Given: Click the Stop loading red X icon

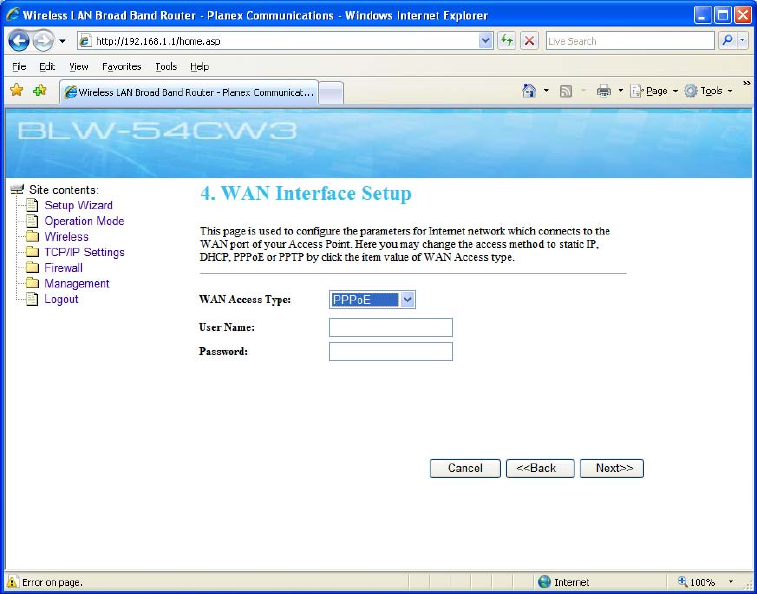Looking at the screenshot, I should pyautogui.click(x=530, y=41).
